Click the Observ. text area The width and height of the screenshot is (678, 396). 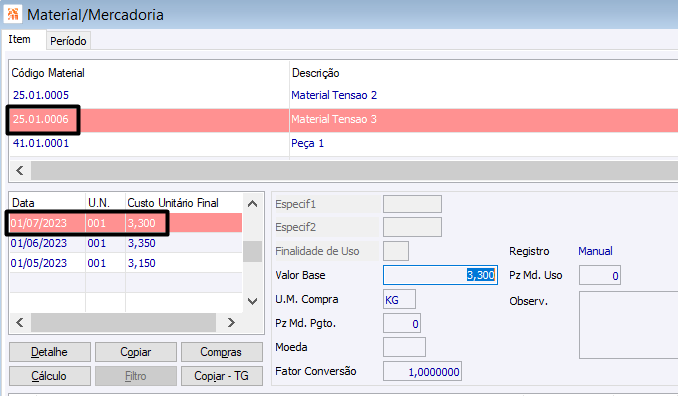(x=629, y=325)
